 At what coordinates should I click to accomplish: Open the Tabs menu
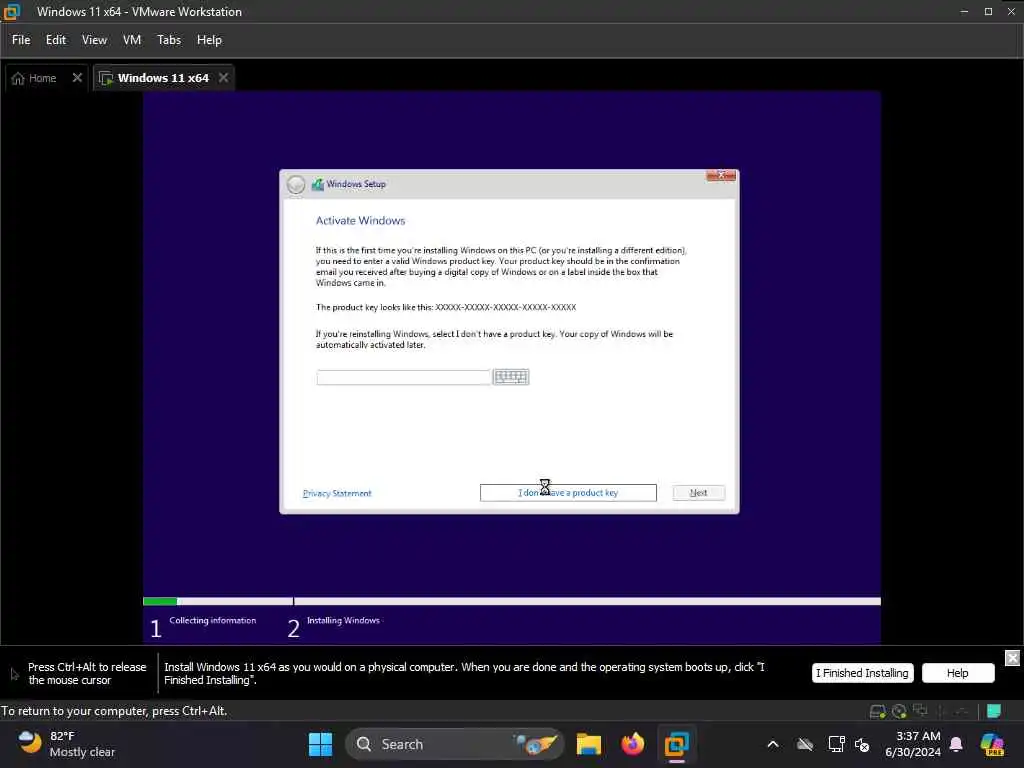[168, 40]
